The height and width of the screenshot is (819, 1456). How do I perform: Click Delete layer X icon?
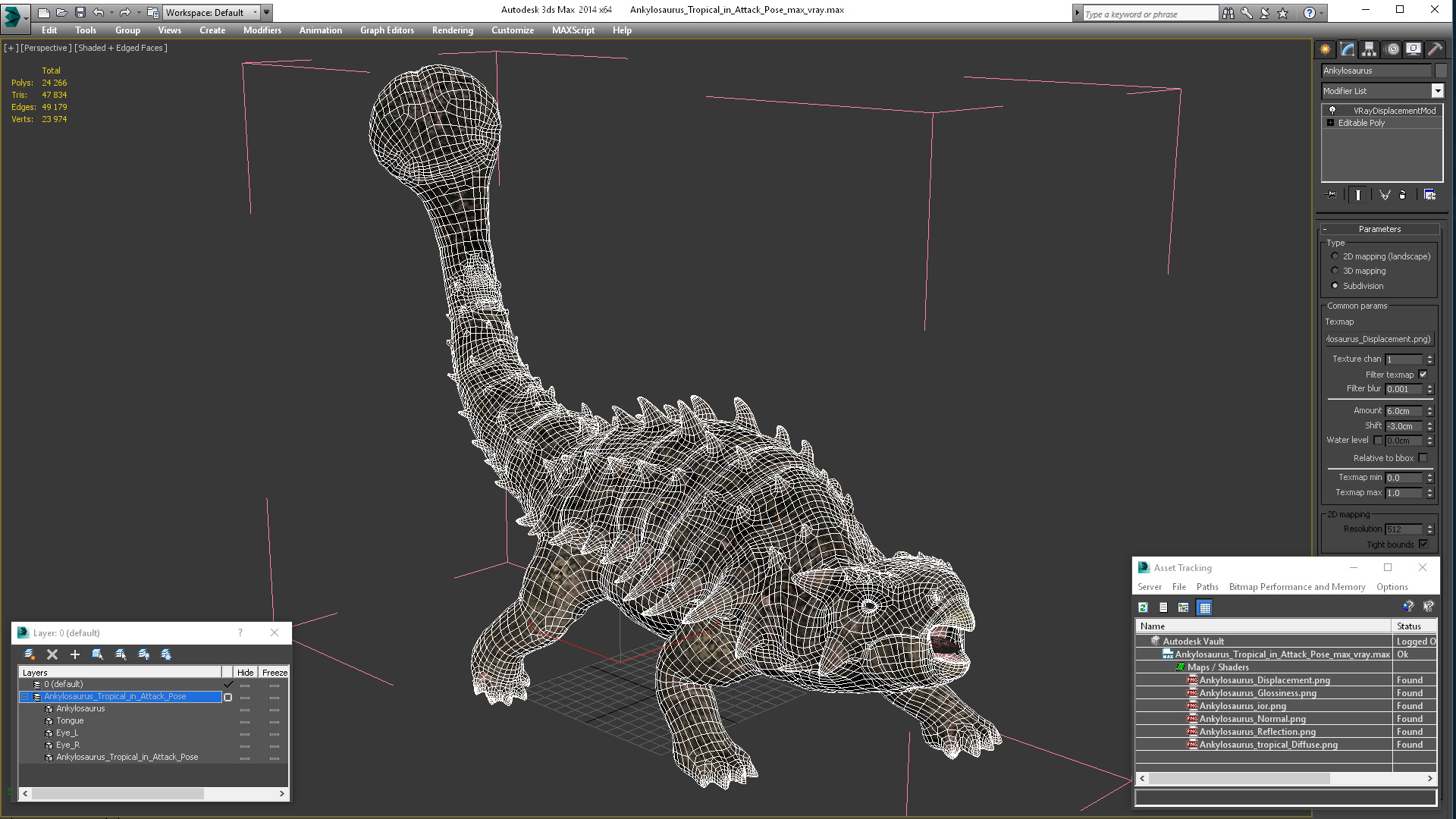[52, 654]
